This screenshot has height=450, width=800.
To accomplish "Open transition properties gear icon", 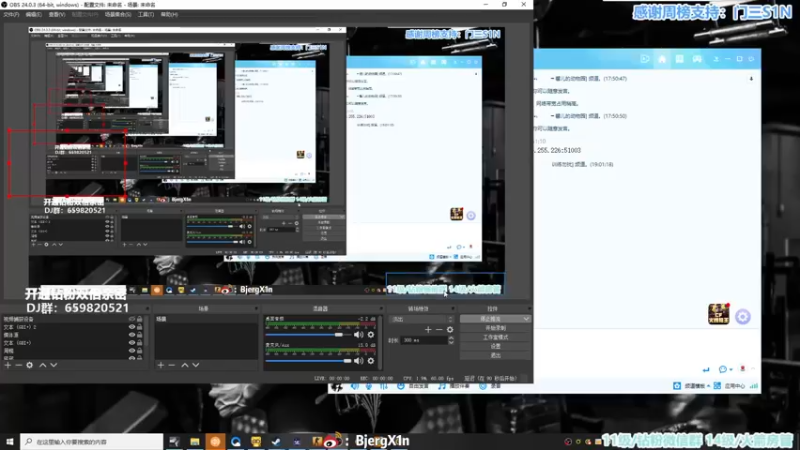I will click(x=450, y=330).
